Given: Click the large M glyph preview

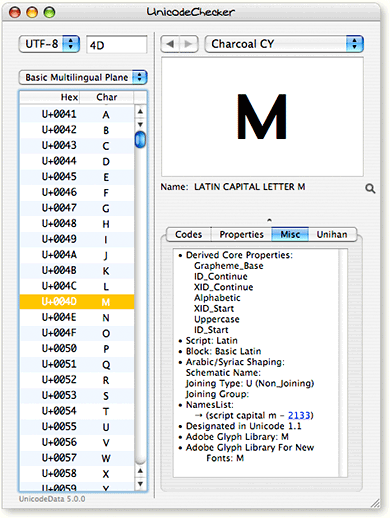Looking at the screenshot, I should coord(262,116).
